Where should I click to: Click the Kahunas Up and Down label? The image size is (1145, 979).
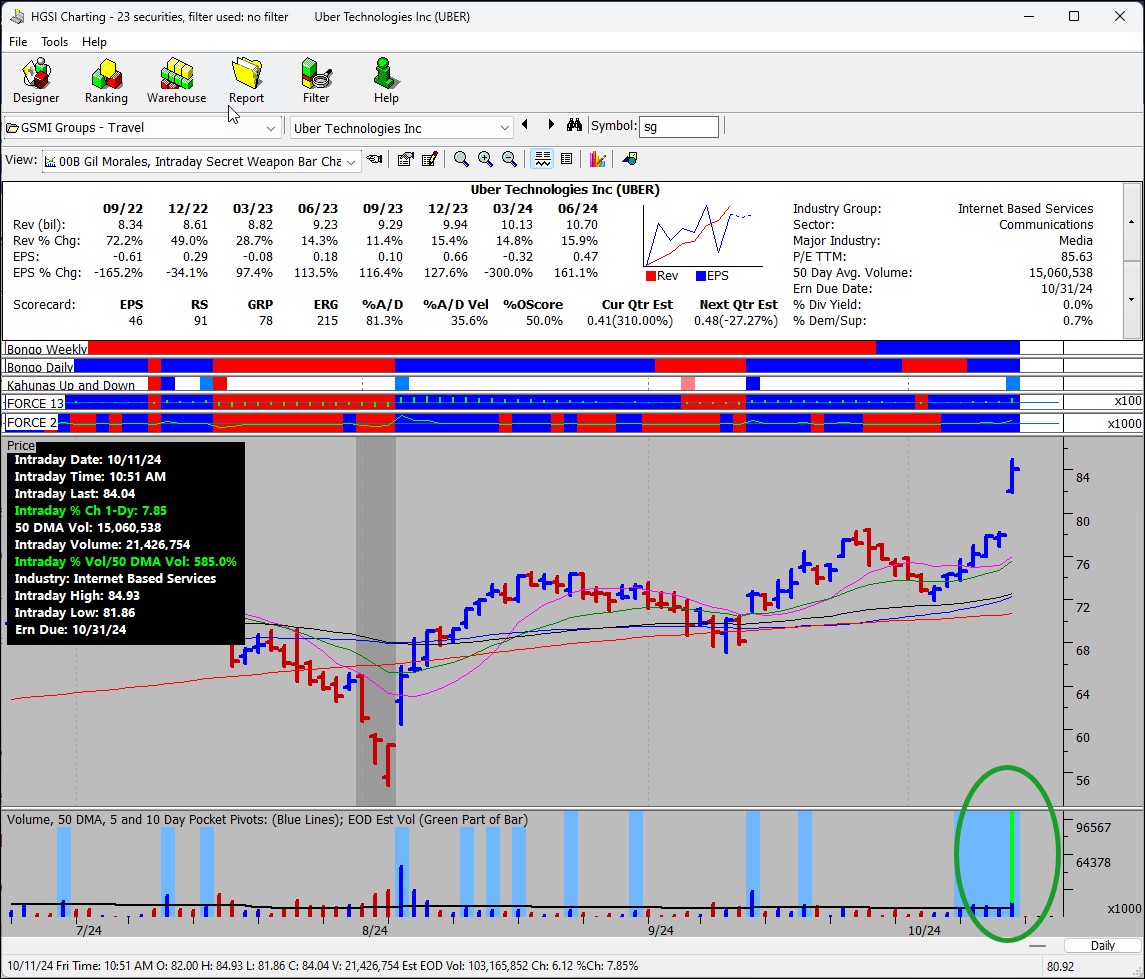pos(71,385)
